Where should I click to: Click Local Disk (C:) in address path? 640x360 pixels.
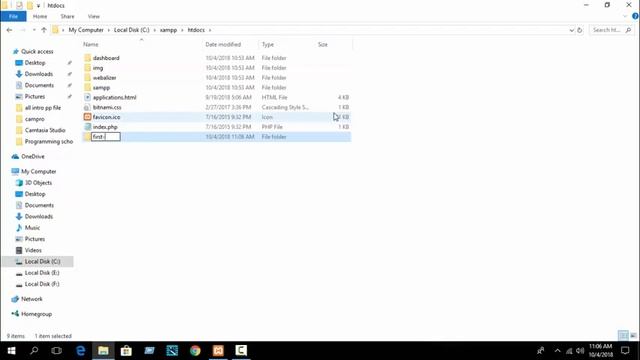(131, 30)
